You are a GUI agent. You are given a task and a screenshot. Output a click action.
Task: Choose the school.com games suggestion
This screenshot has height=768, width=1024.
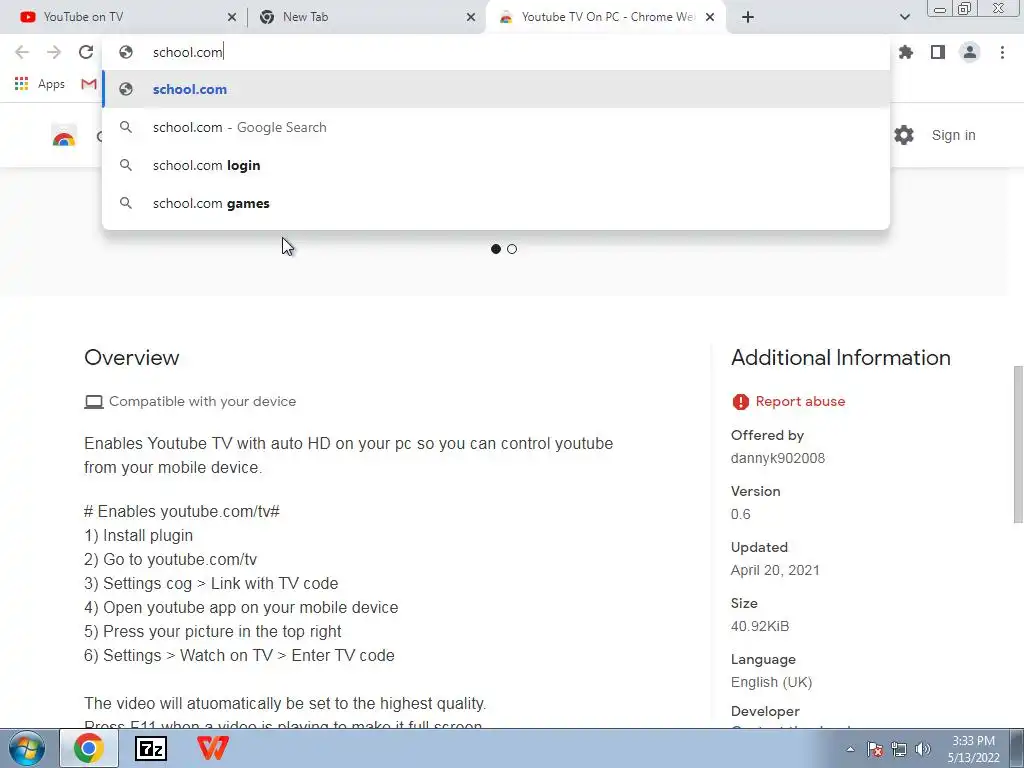point(496,203)
